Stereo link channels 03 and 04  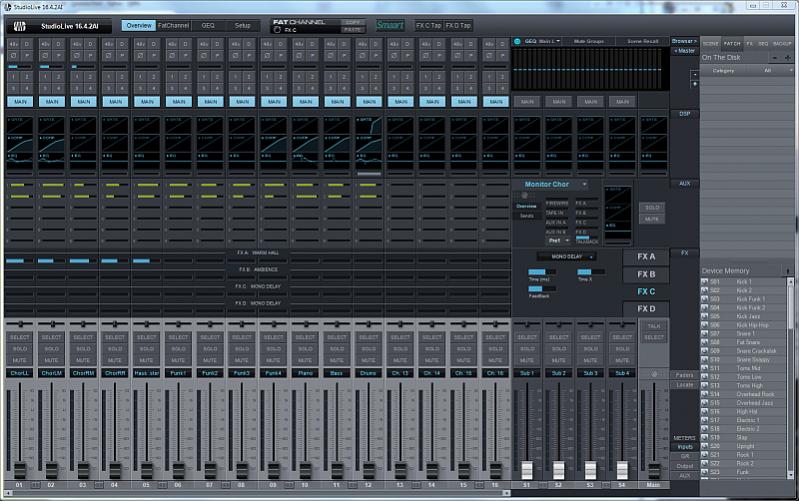(98, 485)
